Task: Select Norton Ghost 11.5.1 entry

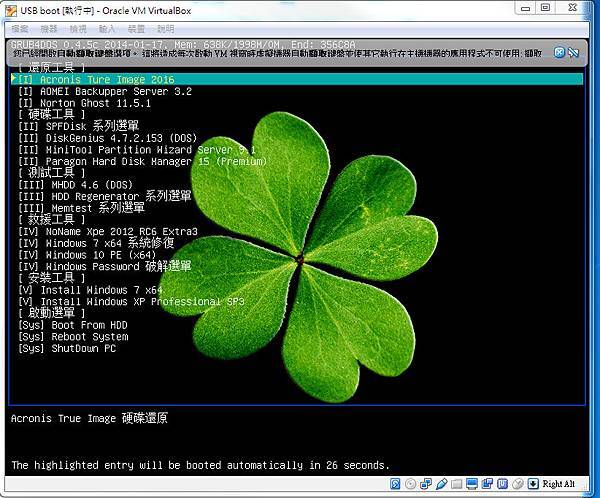Action: tap(85, 103)
